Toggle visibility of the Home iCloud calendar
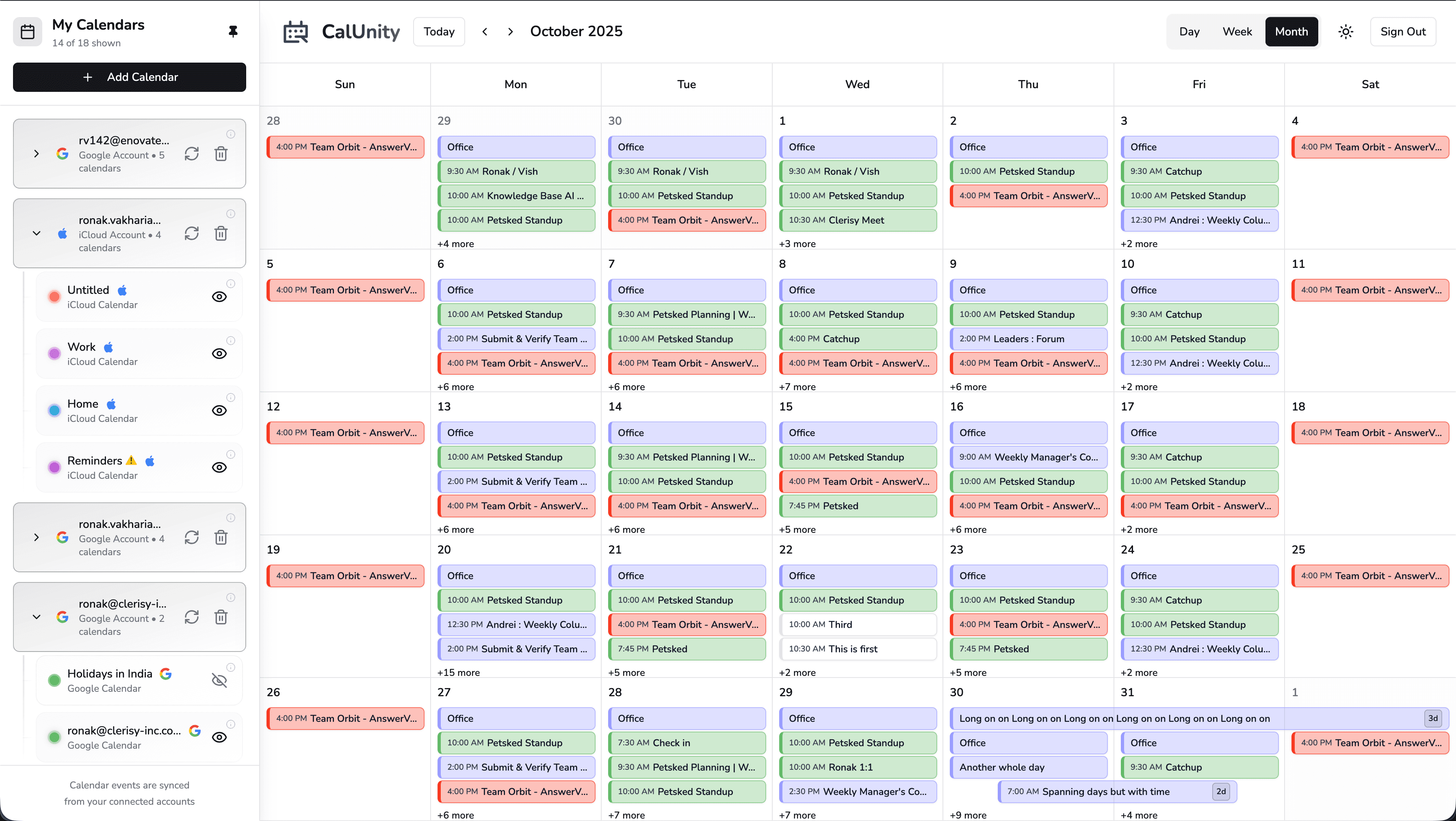The height and width of the screenshot is (821, 1456). pyautogui.click(x=219, y=410)
